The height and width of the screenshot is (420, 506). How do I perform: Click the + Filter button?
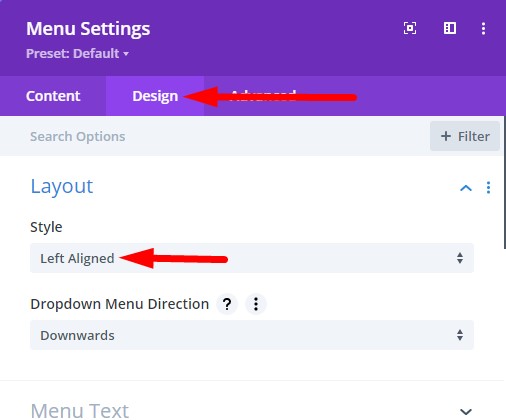pyautogui.click(x=465, y=136)
